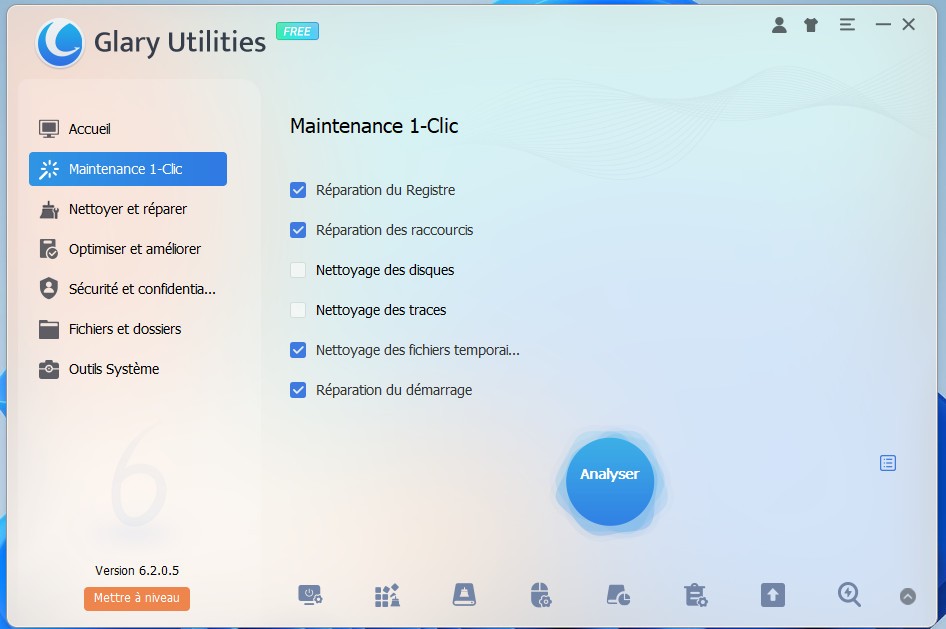The width and height of the screenshot is (946, 629).
Task: Enable Nettoyage des disques checkbox
Action: pyautogui.click(x=298, y=270)
